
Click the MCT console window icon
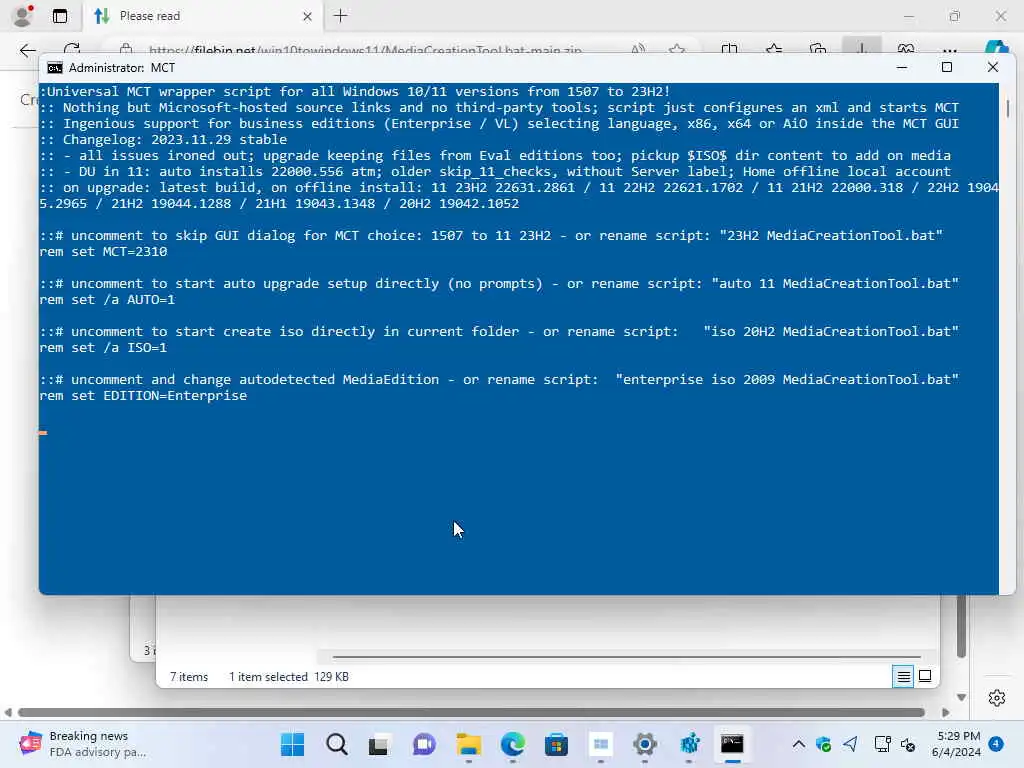(55, 68)
